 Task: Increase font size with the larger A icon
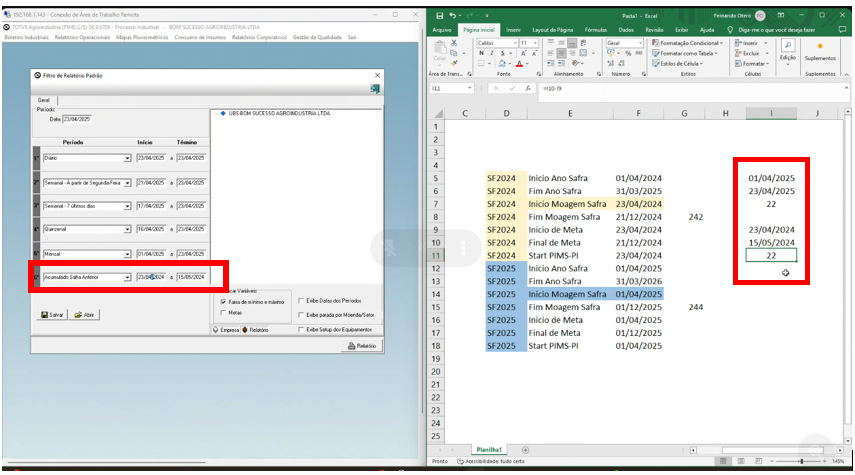pos(523,53)
